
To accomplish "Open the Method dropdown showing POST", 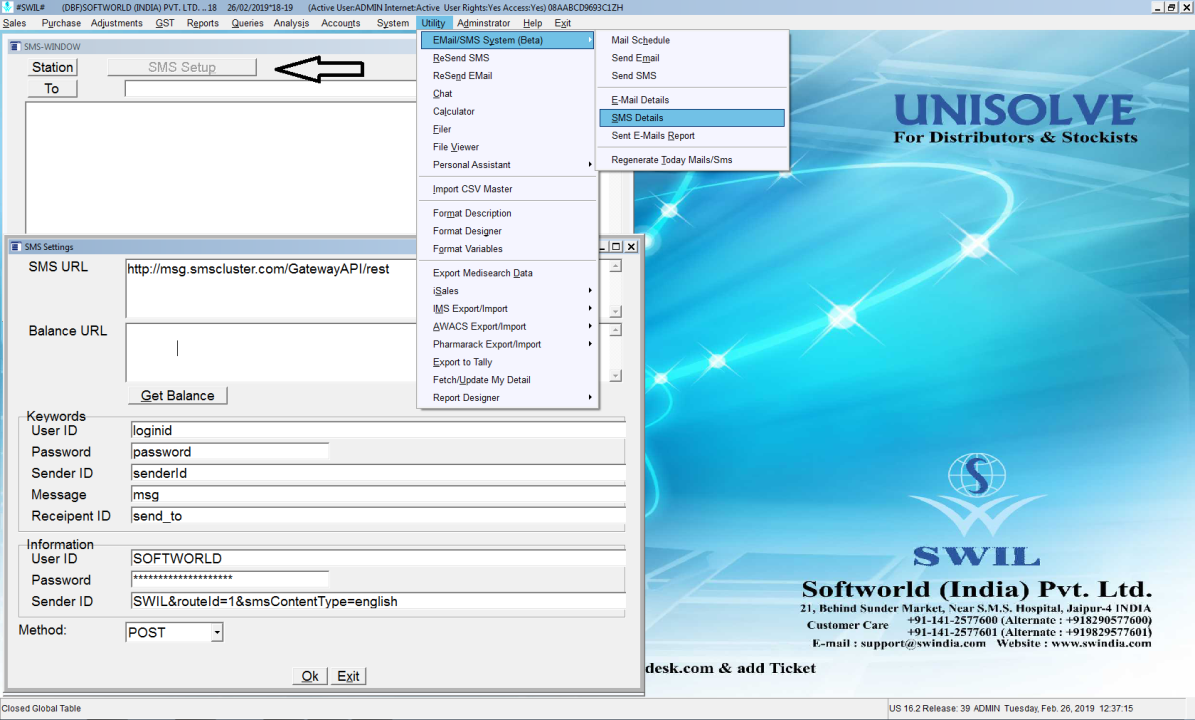I will tap(217, 633).
